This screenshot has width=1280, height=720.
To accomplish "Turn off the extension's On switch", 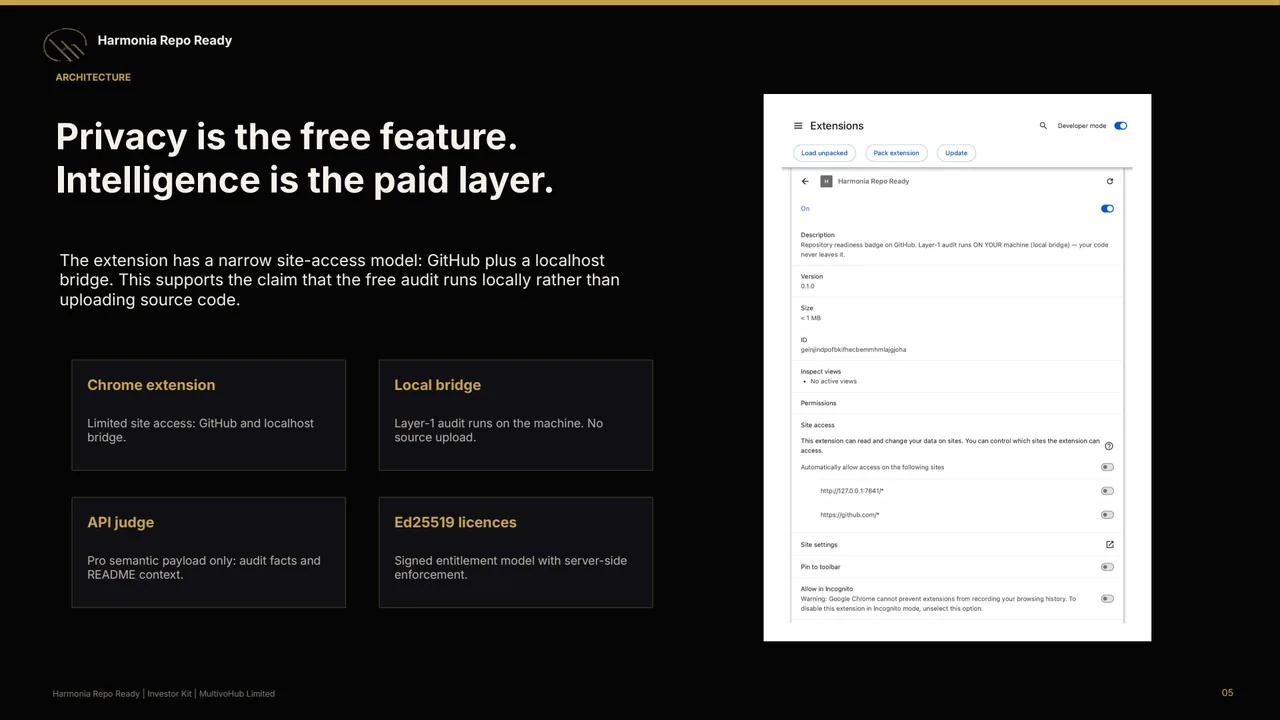I will [1107, 209].
